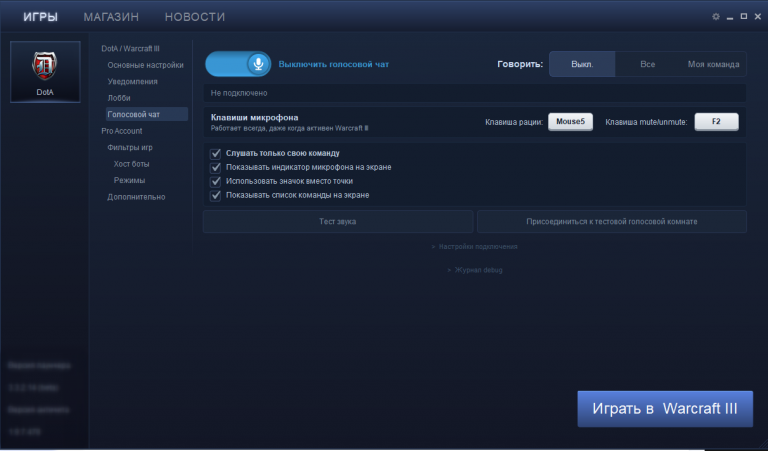Click the Не подключено status bar
Viewport: 768px width, 451px height.
click(x=475, y=93)
